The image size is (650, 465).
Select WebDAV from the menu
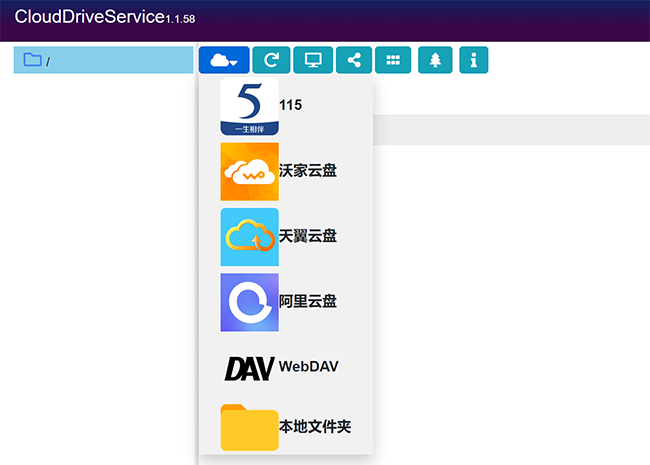coord(309,366)
